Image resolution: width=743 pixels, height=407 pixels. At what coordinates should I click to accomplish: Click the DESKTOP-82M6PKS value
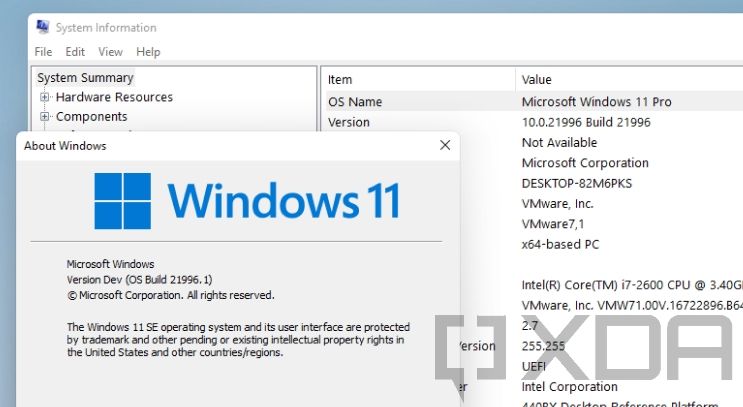[577, 183]
